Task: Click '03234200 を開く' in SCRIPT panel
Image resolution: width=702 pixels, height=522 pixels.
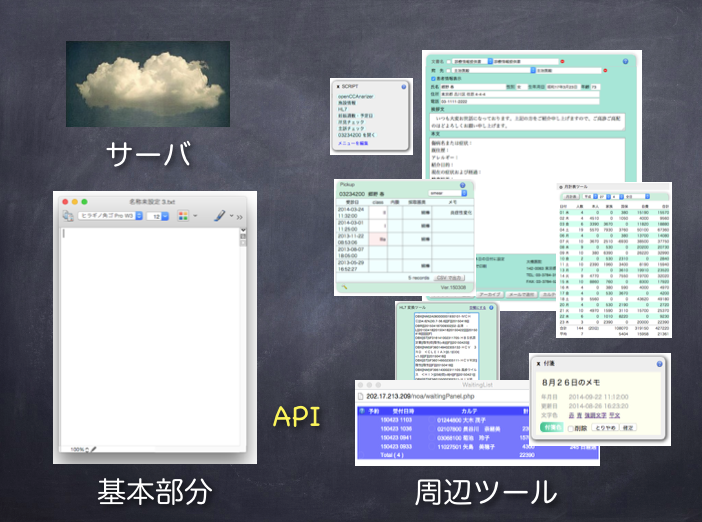Action: point(356,135)
